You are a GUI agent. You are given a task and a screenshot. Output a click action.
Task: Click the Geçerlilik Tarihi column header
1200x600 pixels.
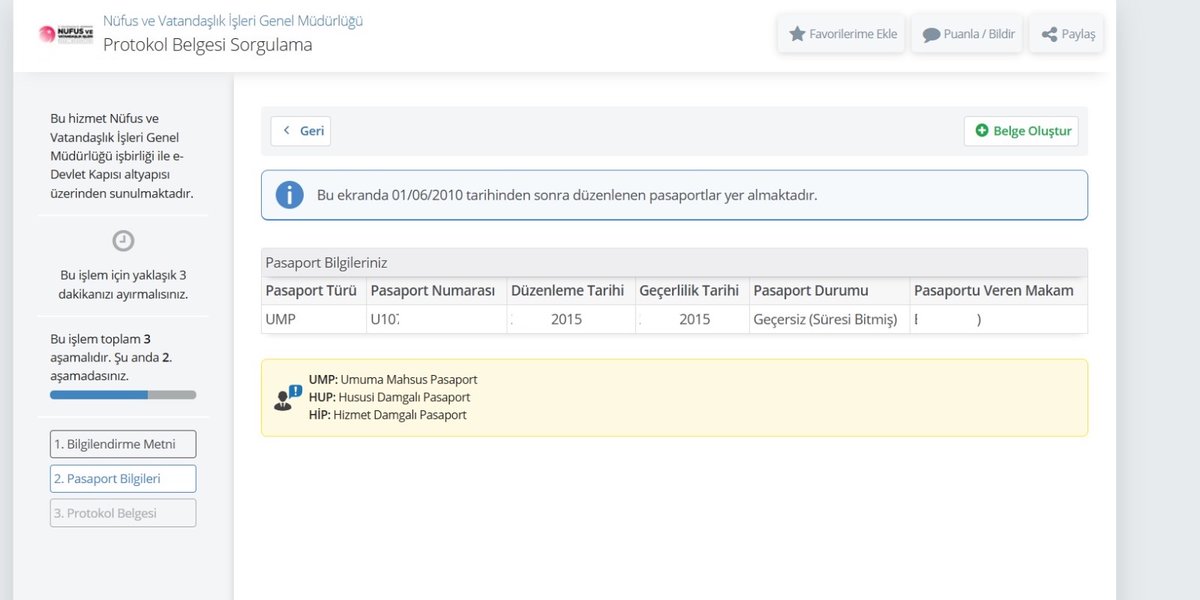[691, 291]
